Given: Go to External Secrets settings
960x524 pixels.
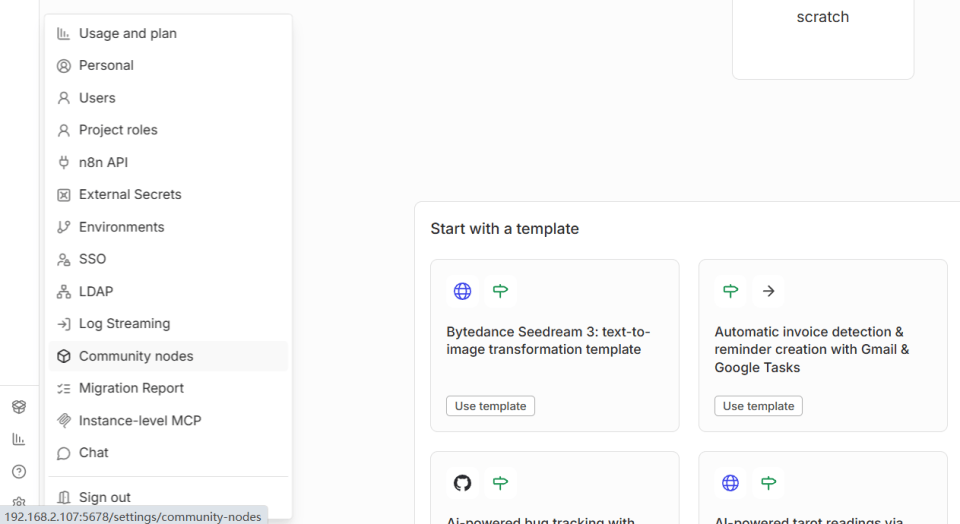Looking at the screenshot, I should (x=130, y=194).
